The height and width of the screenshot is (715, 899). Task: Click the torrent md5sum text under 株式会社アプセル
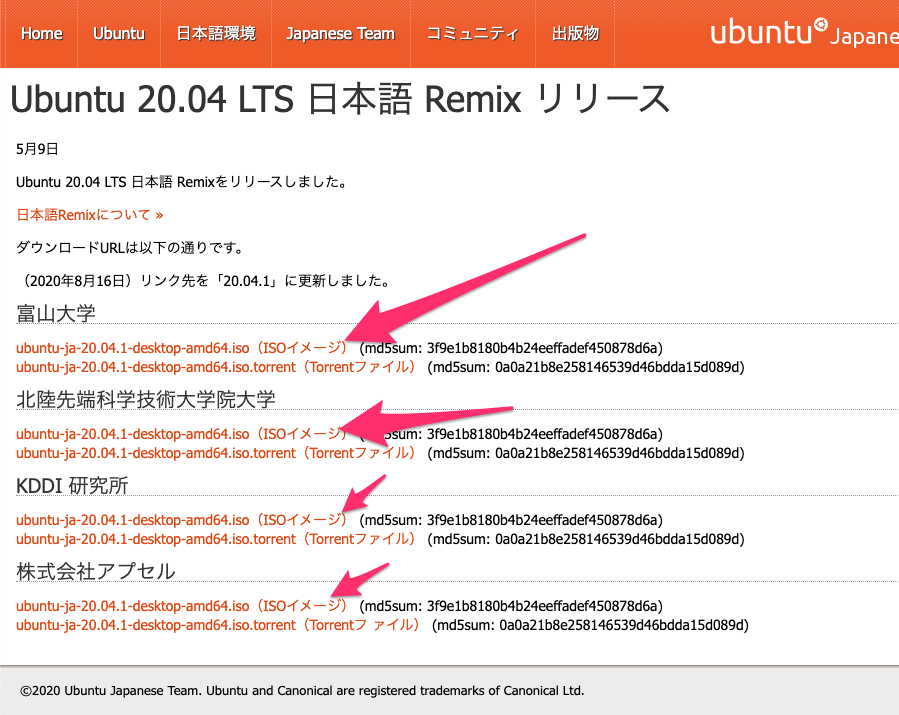pyautogui.click(x=591, y=625)
